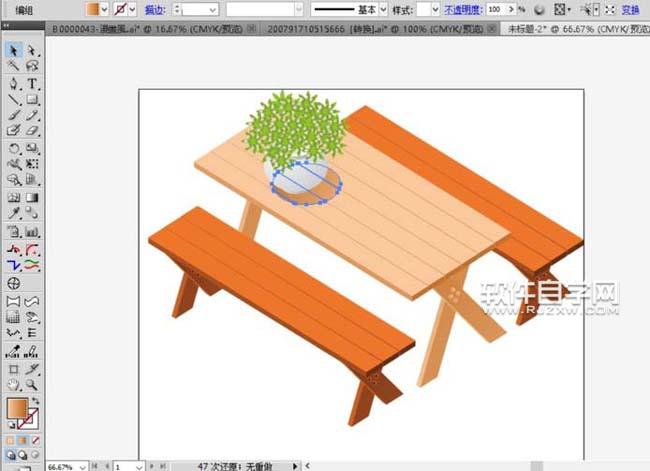Click stroke weight stepper arrows
650x471 pixels.
tap(177, 10)
